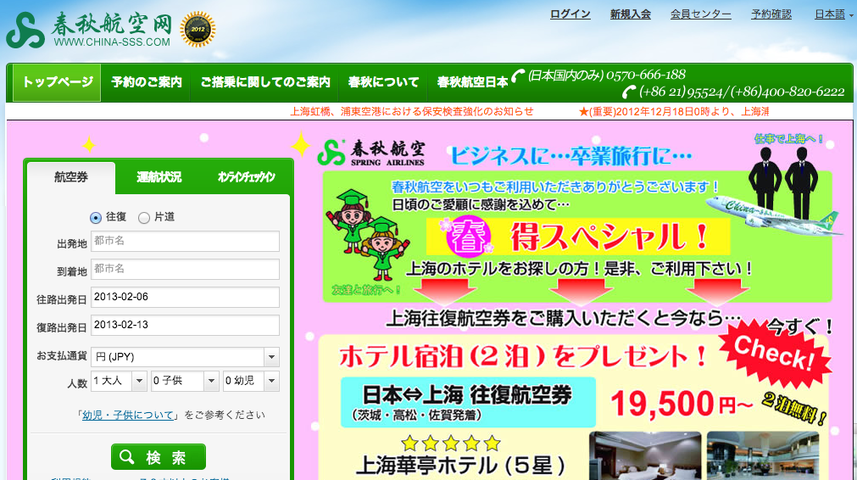Switch to the 運航状況 tab

pyautogui.click(x=159, y=177)
